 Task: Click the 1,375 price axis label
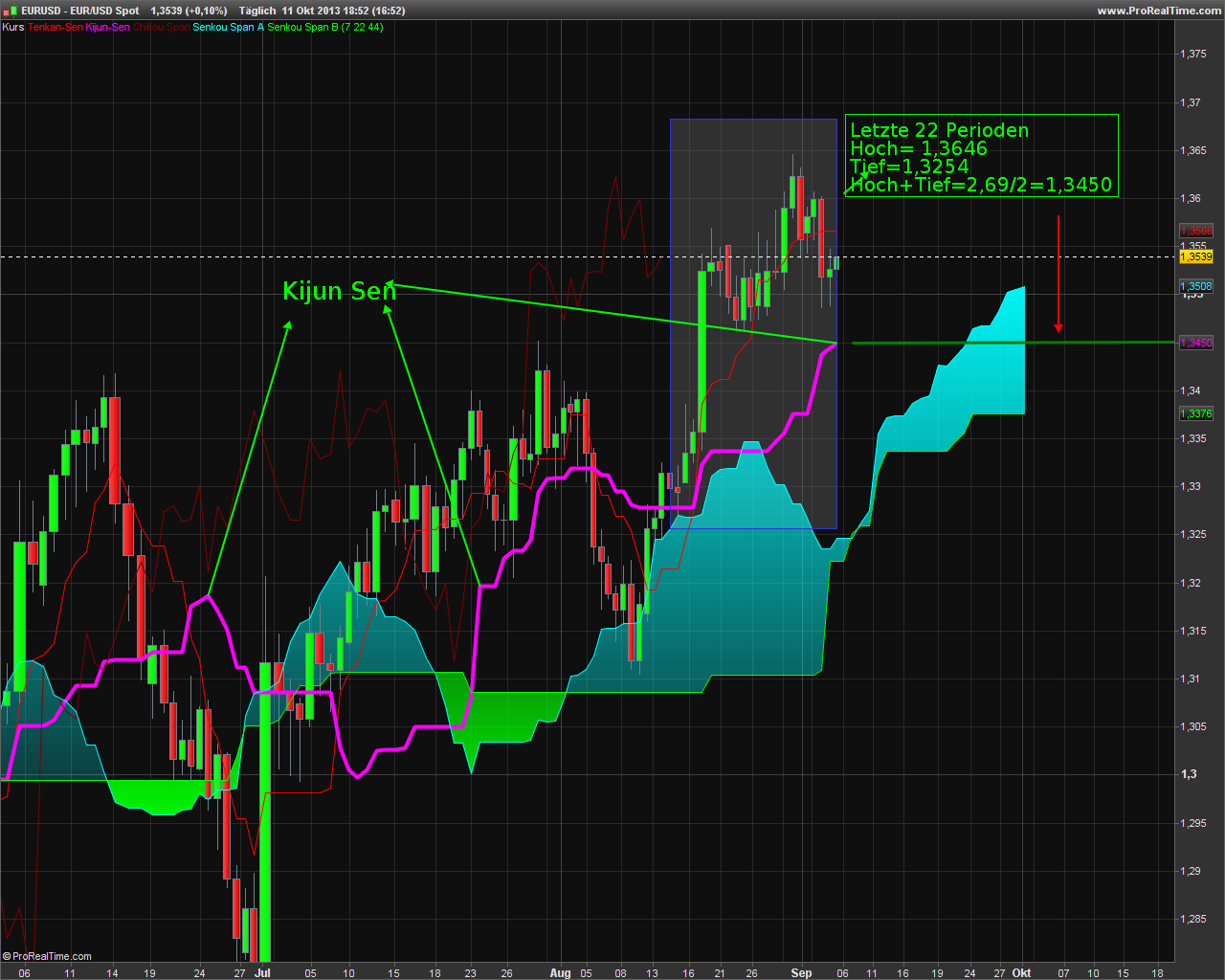1193,55
